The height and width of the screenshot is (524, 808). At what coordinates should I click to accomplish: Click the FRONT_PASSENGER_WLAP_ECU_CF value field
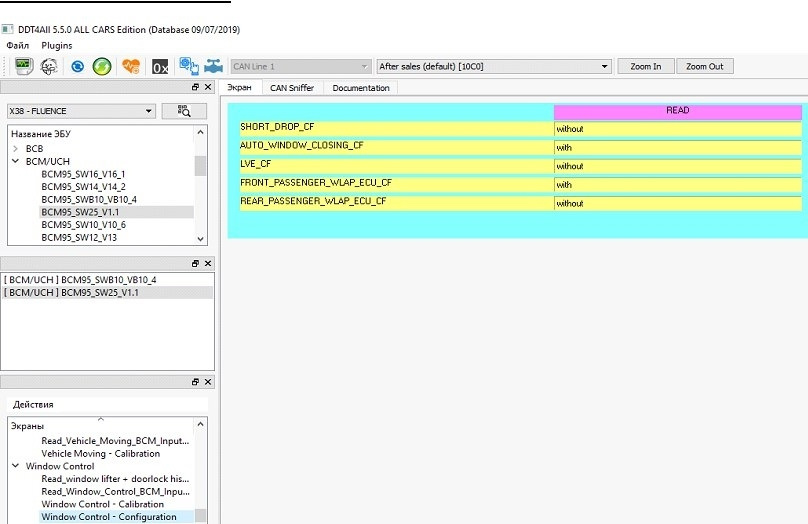678,185
